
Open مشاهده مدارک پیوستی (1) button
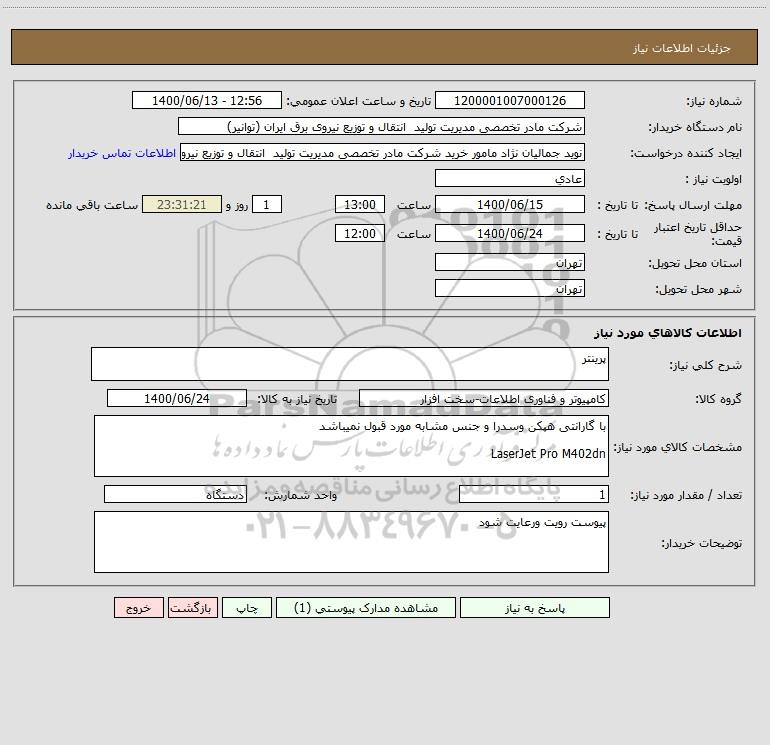(366, 608)
